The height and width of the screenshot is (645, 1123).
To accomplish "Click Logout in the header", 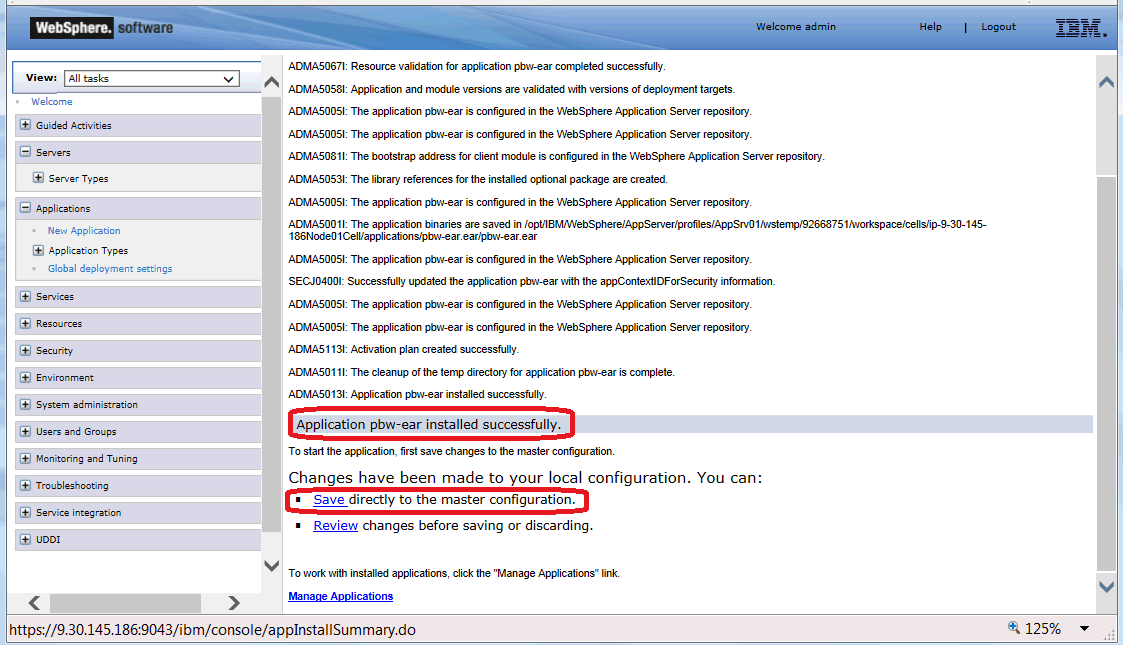I will coord(998,26).
